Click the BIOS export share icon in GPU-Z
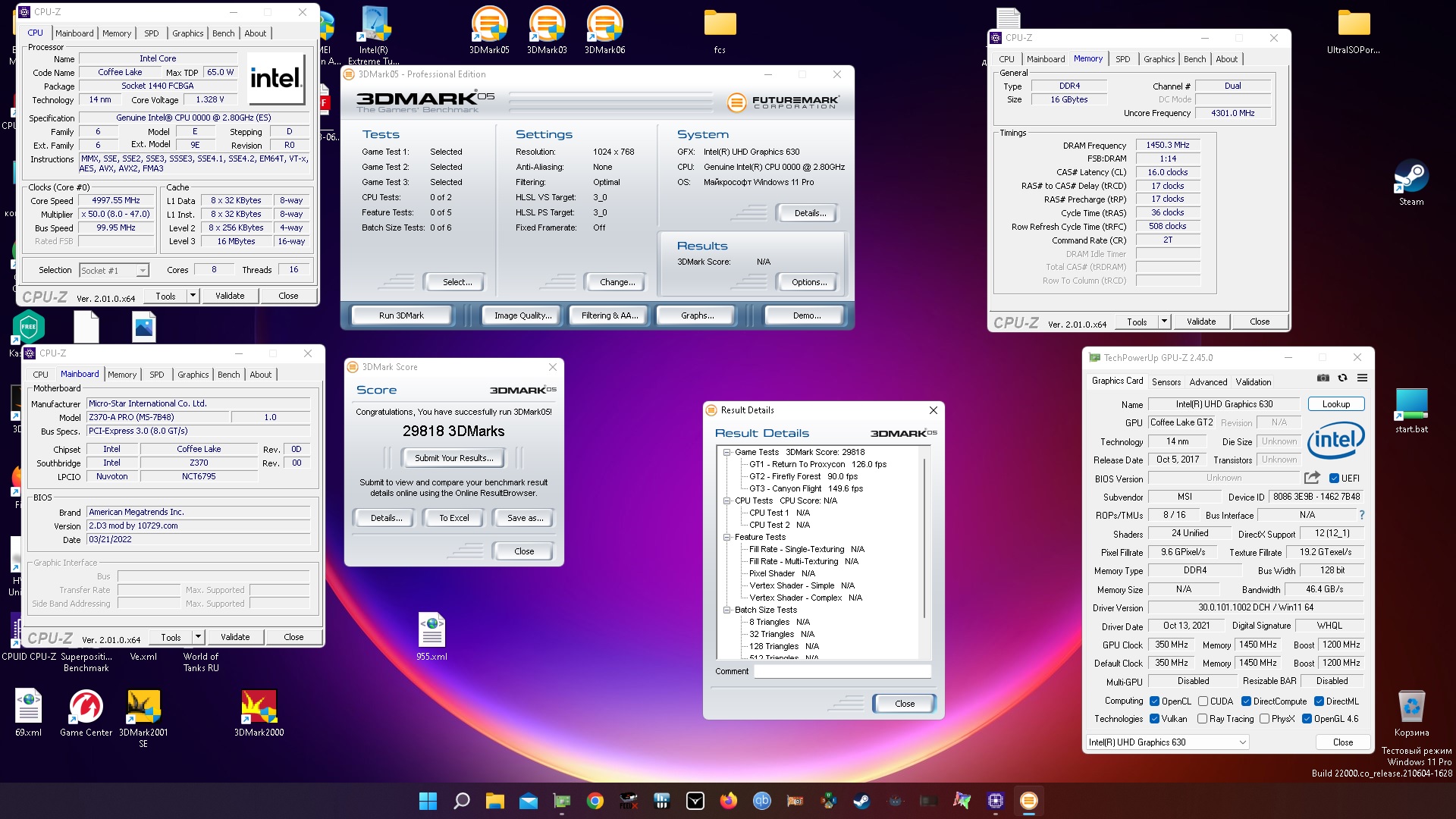This screenshot has width=1456, height=819. click(1312, 478)
